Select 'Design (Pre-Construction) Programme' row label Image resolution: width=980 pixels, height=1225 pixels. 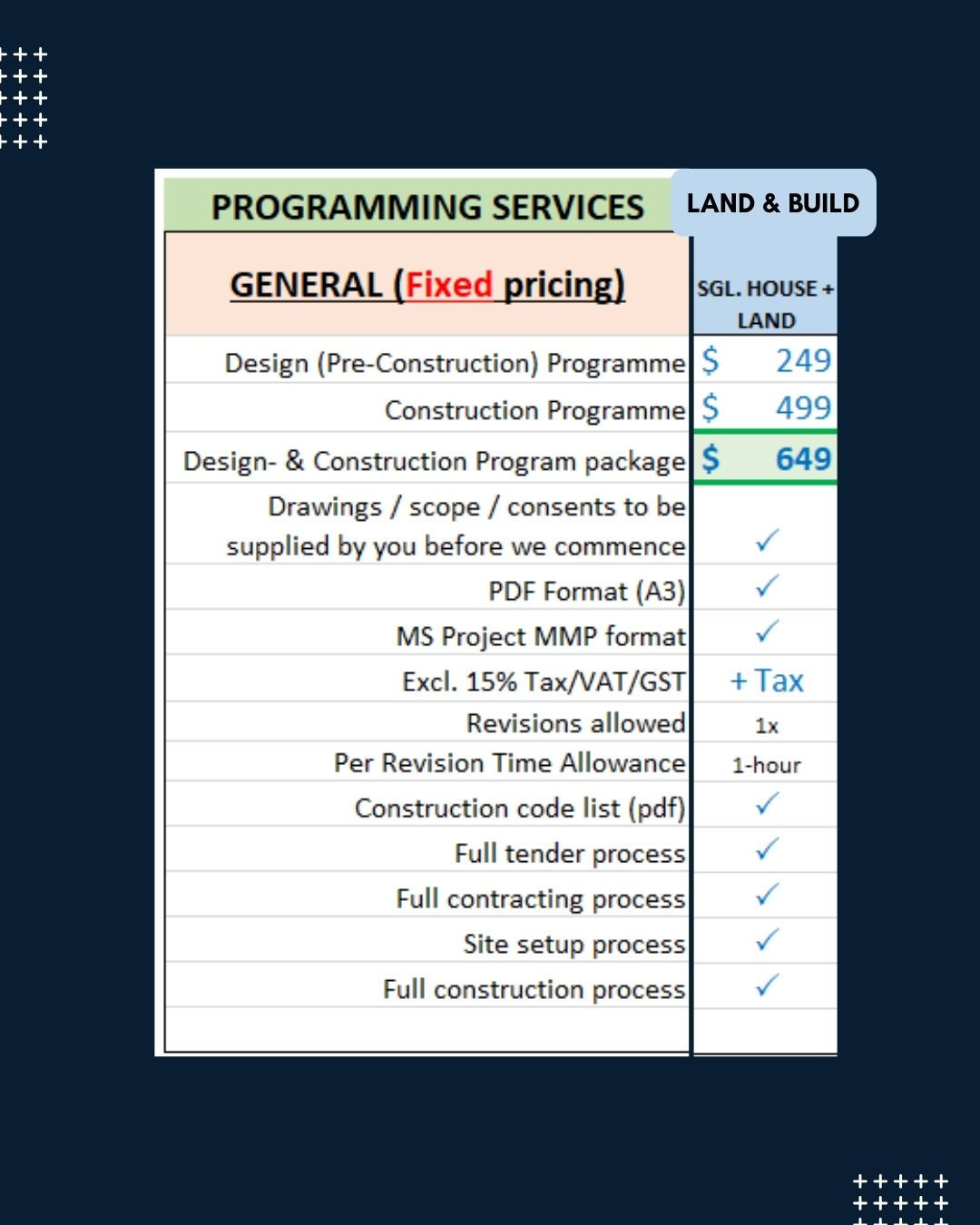[455, 363]
